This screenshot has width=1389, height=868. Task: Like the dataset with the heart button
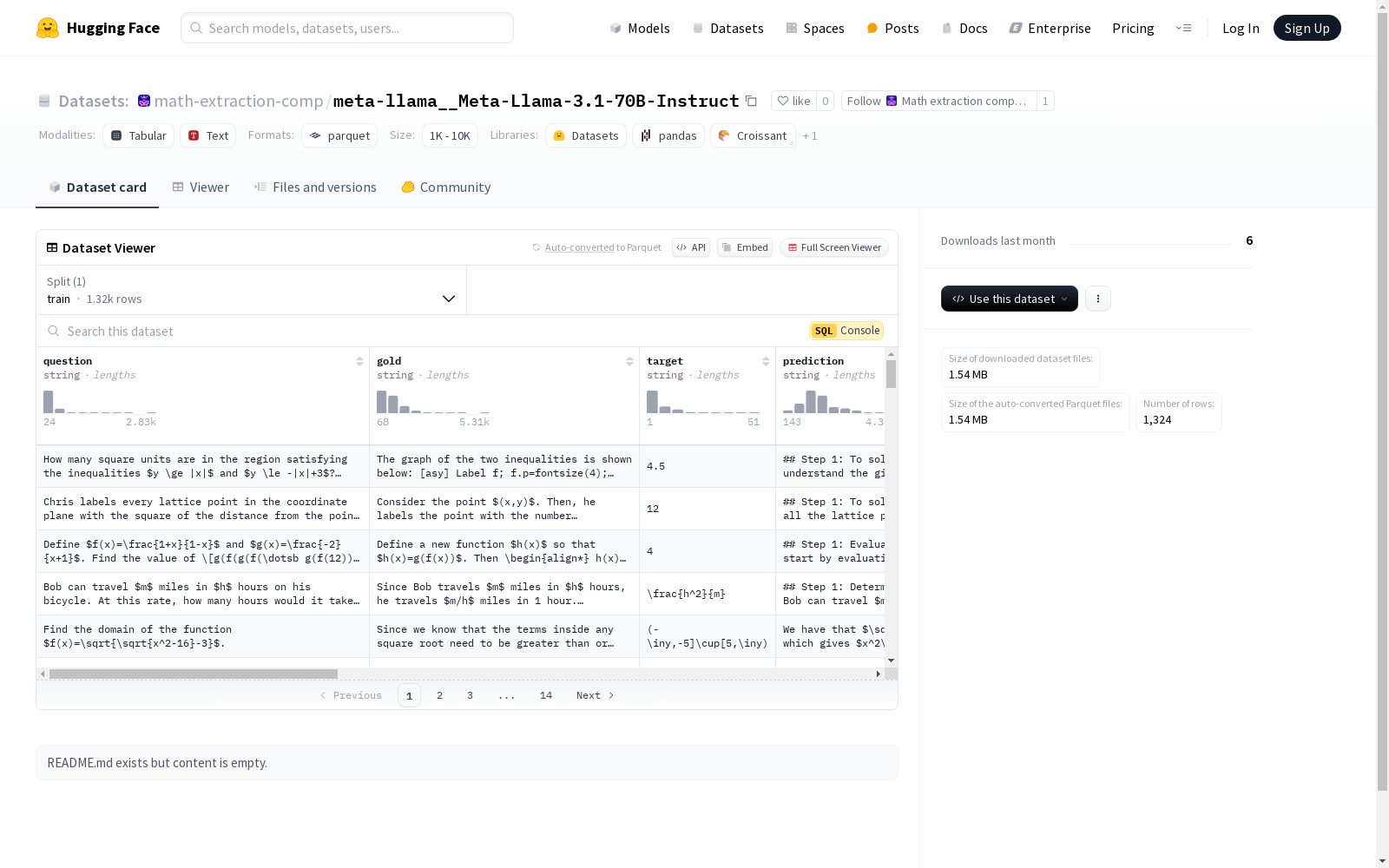tap(793, 101)
